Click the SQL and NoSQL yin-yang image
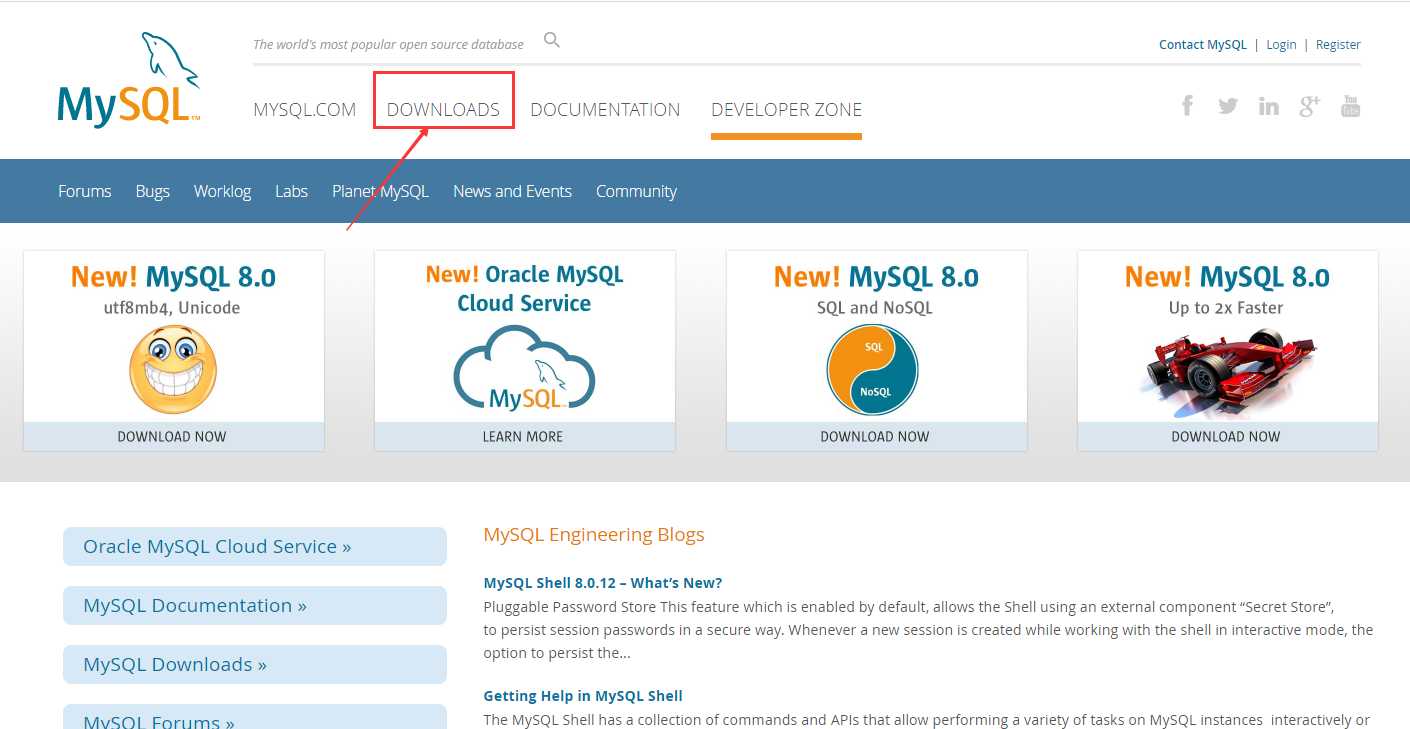The height and width of the screenshot is (729, 1410). coord(872,370)
